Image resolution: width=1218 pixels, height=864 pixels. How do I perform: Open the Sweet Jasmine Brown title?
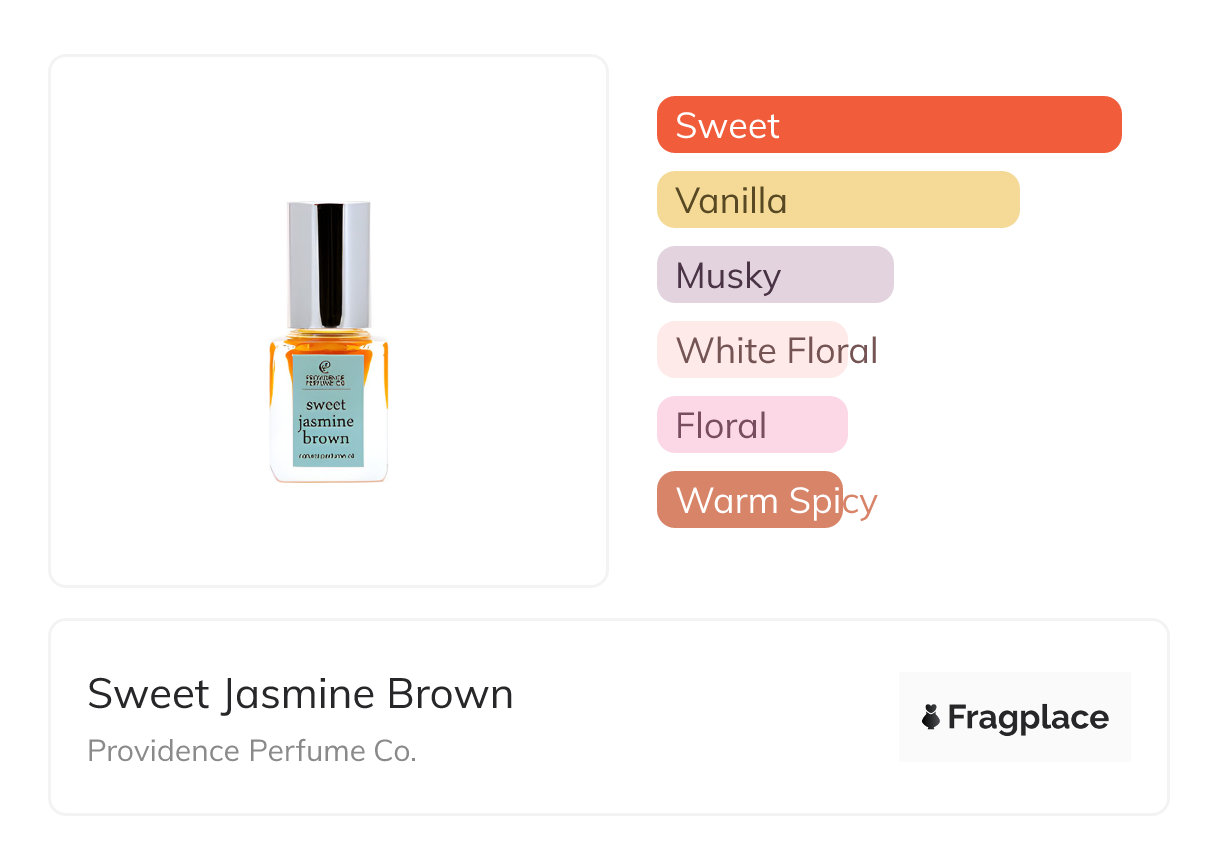pos(300,694)
